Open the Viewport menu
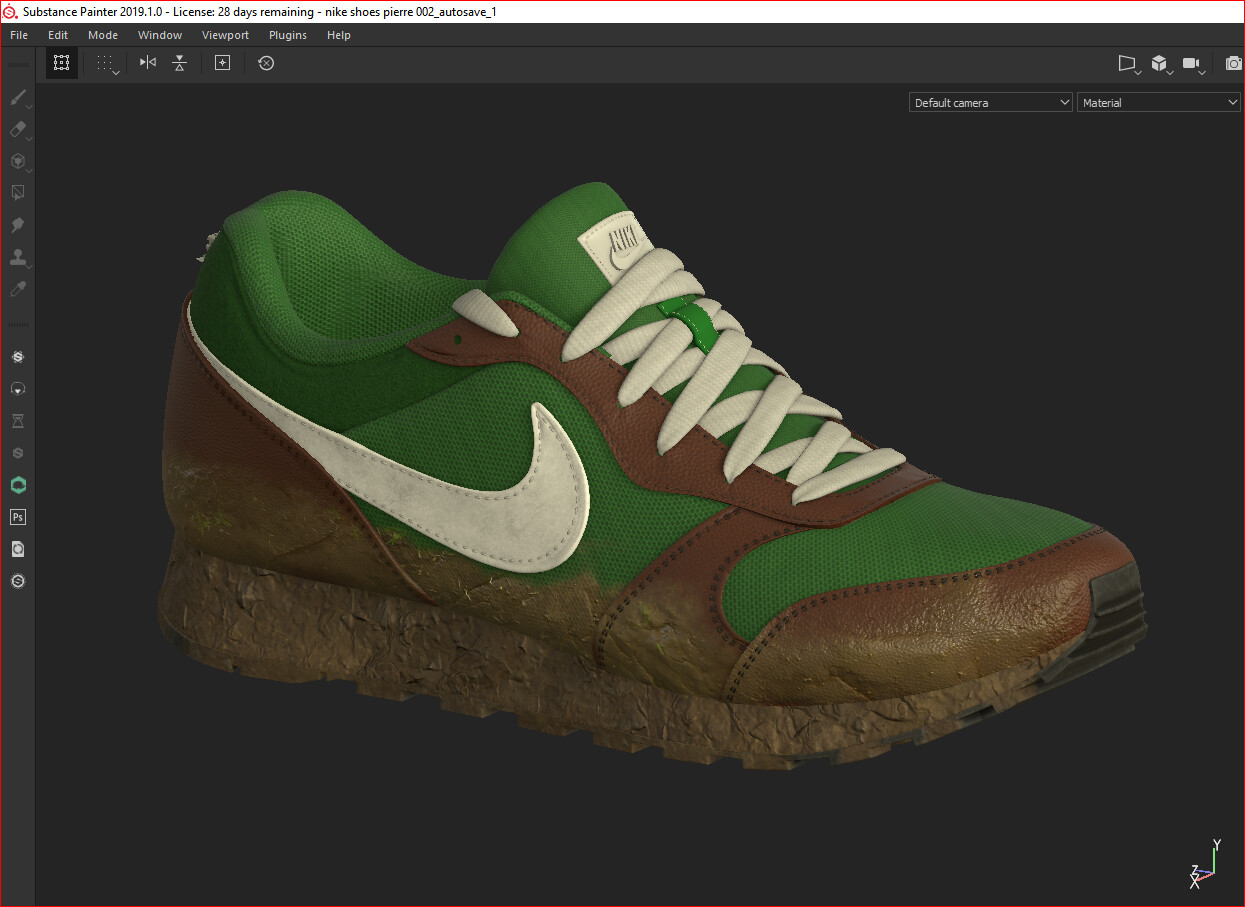Screen dimensions: 1245x907 [225, 35]
